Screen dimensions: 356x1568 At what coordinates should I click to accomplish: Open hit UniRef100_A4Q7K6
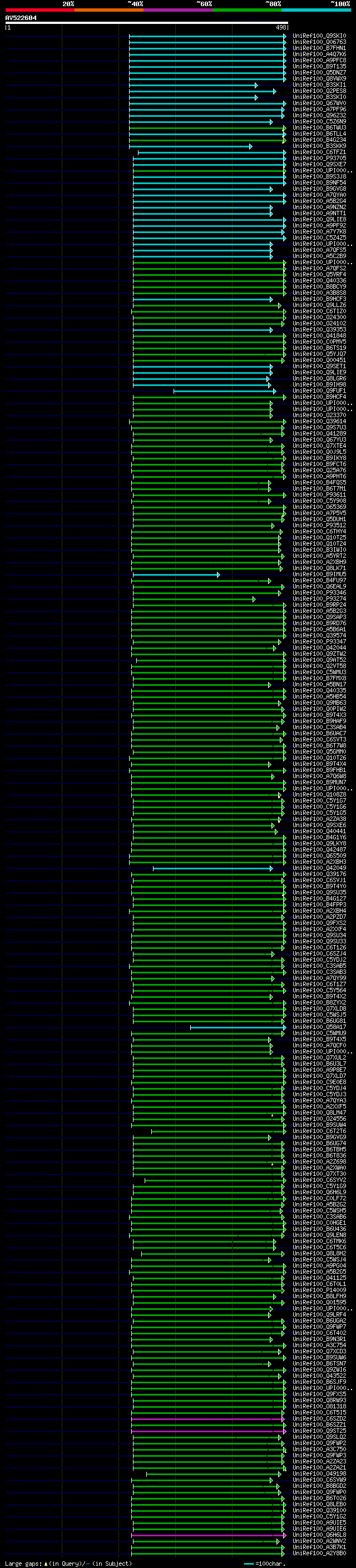pyautogui.click(x=319, y=54)
